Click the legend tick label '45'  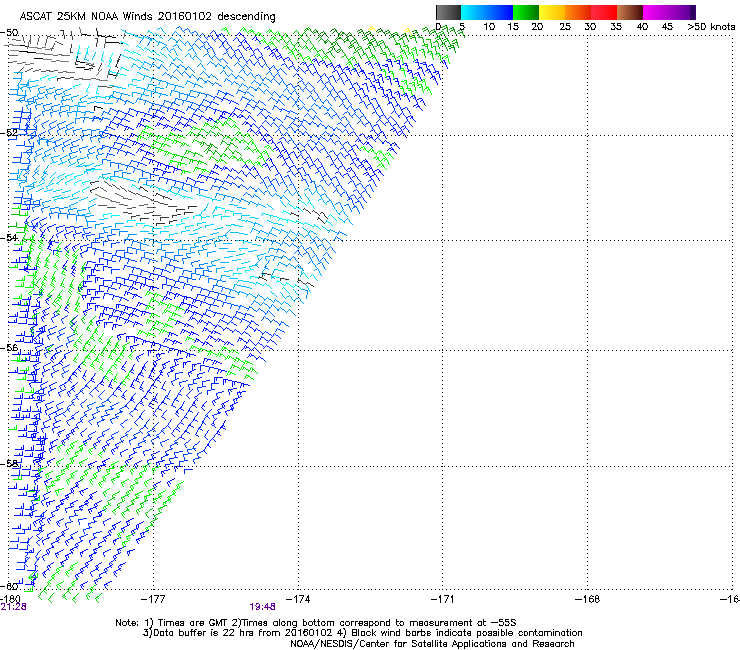click(667, 27)
